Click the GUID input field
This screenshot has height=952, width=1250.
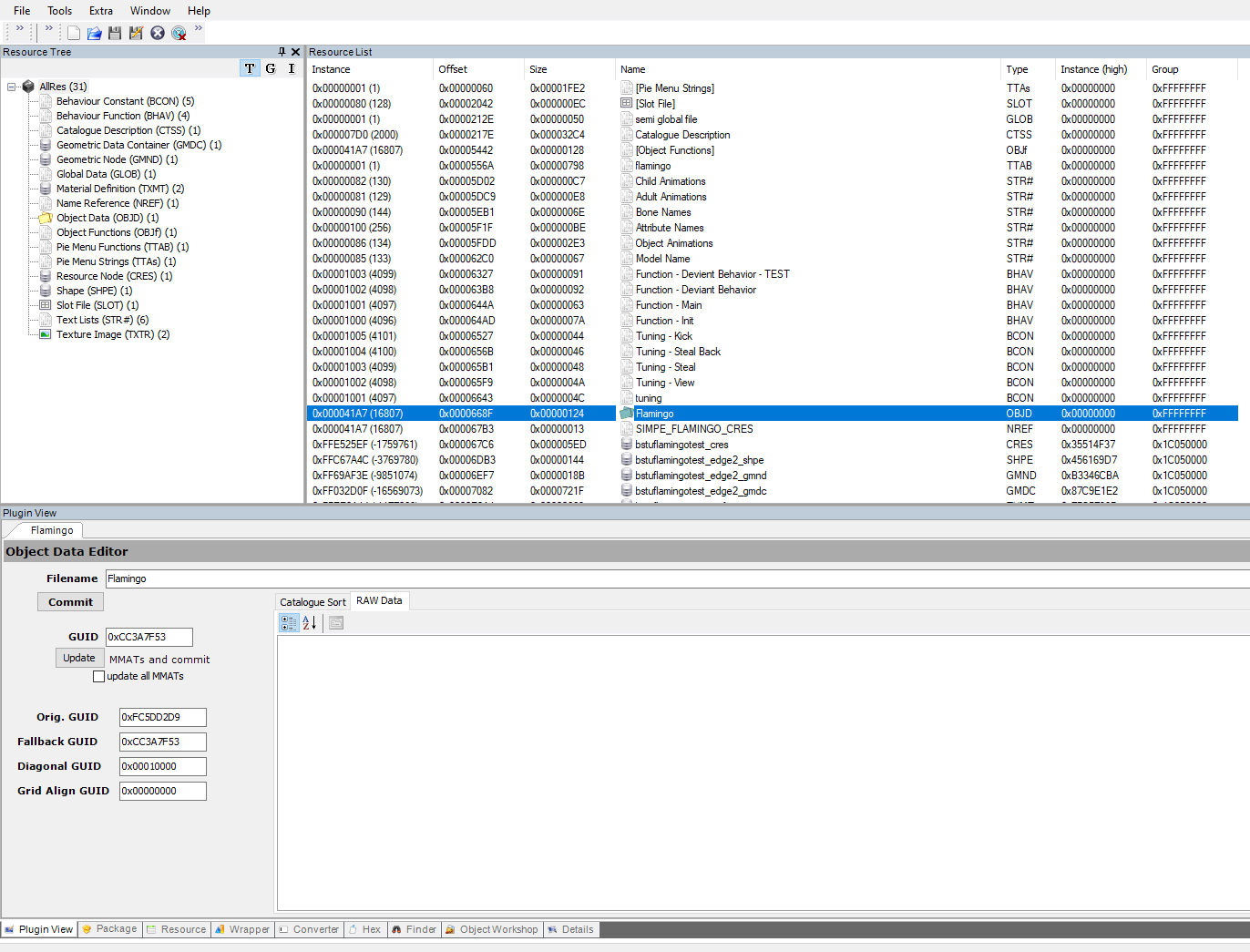click(149, 638)
